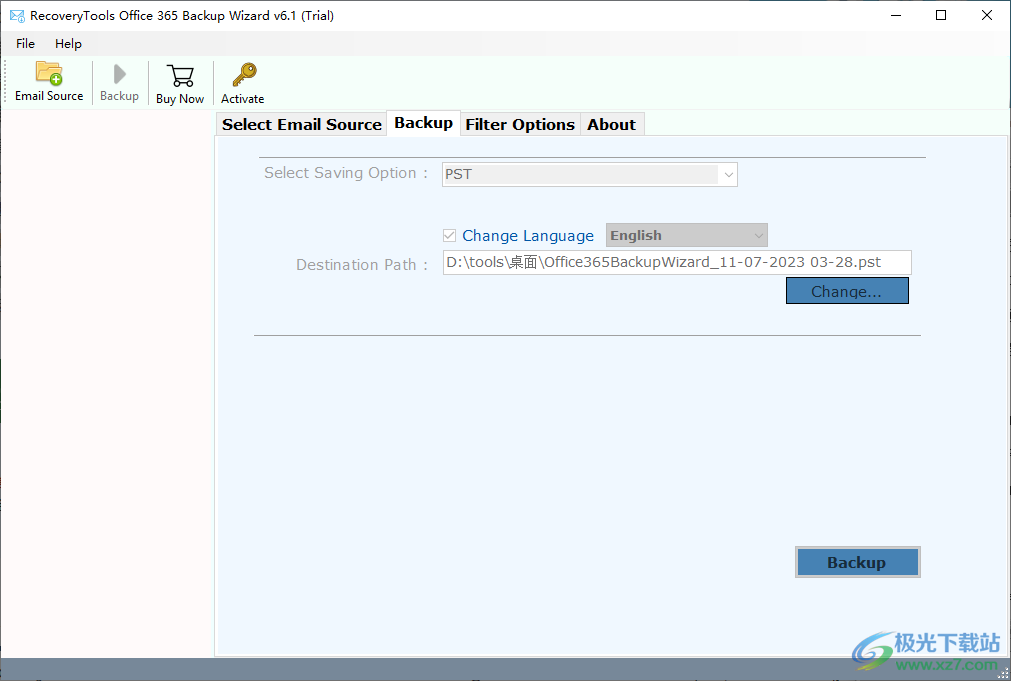1011x681 pixels.
Task: Switch to the Select Email Source tab
Action: 301,123
